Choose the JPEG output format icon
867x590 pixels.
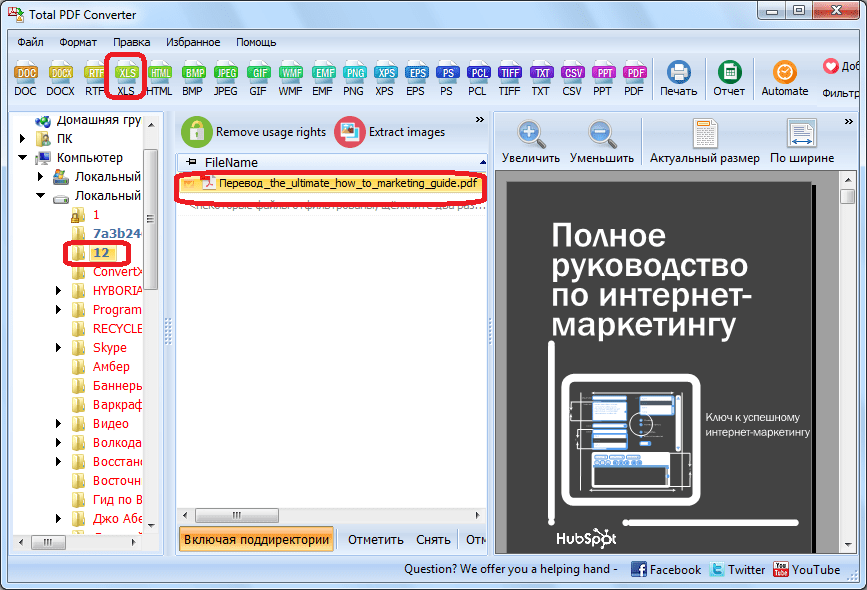pos(226,74)
